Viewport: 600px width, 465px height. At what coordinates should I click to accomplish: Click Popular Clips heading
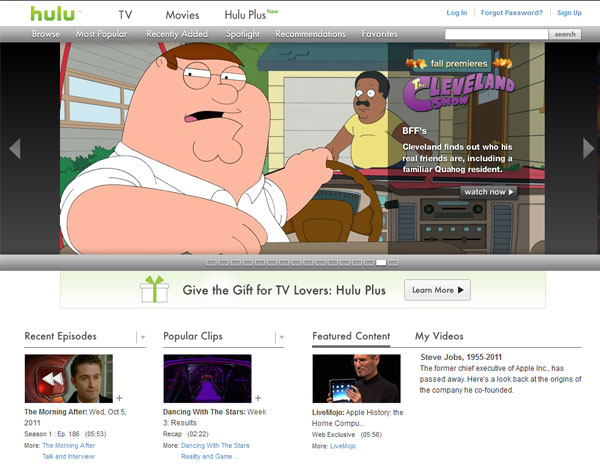tap(193, 336)
